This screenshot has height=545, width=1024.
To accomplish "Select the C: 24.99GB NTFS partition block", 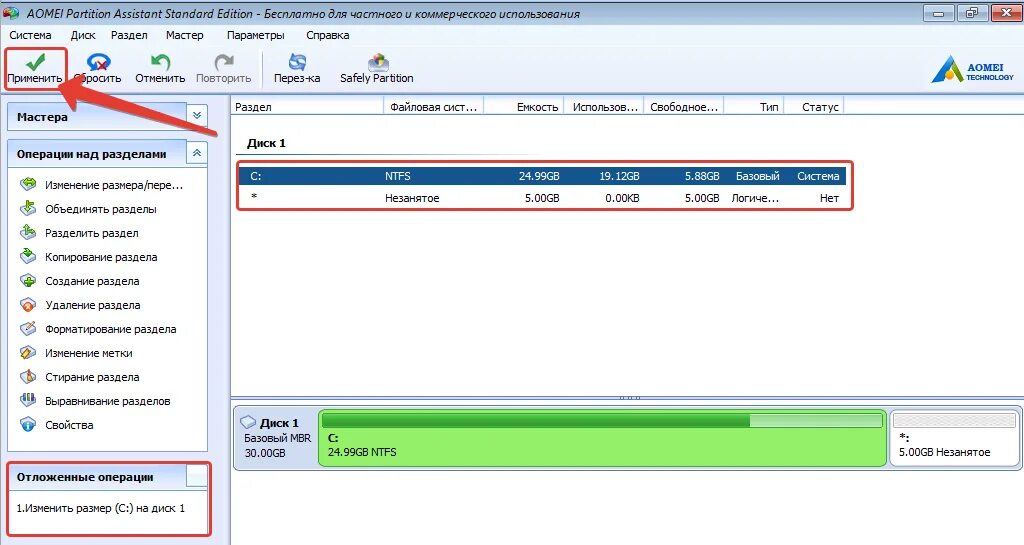I will point(602,438).
